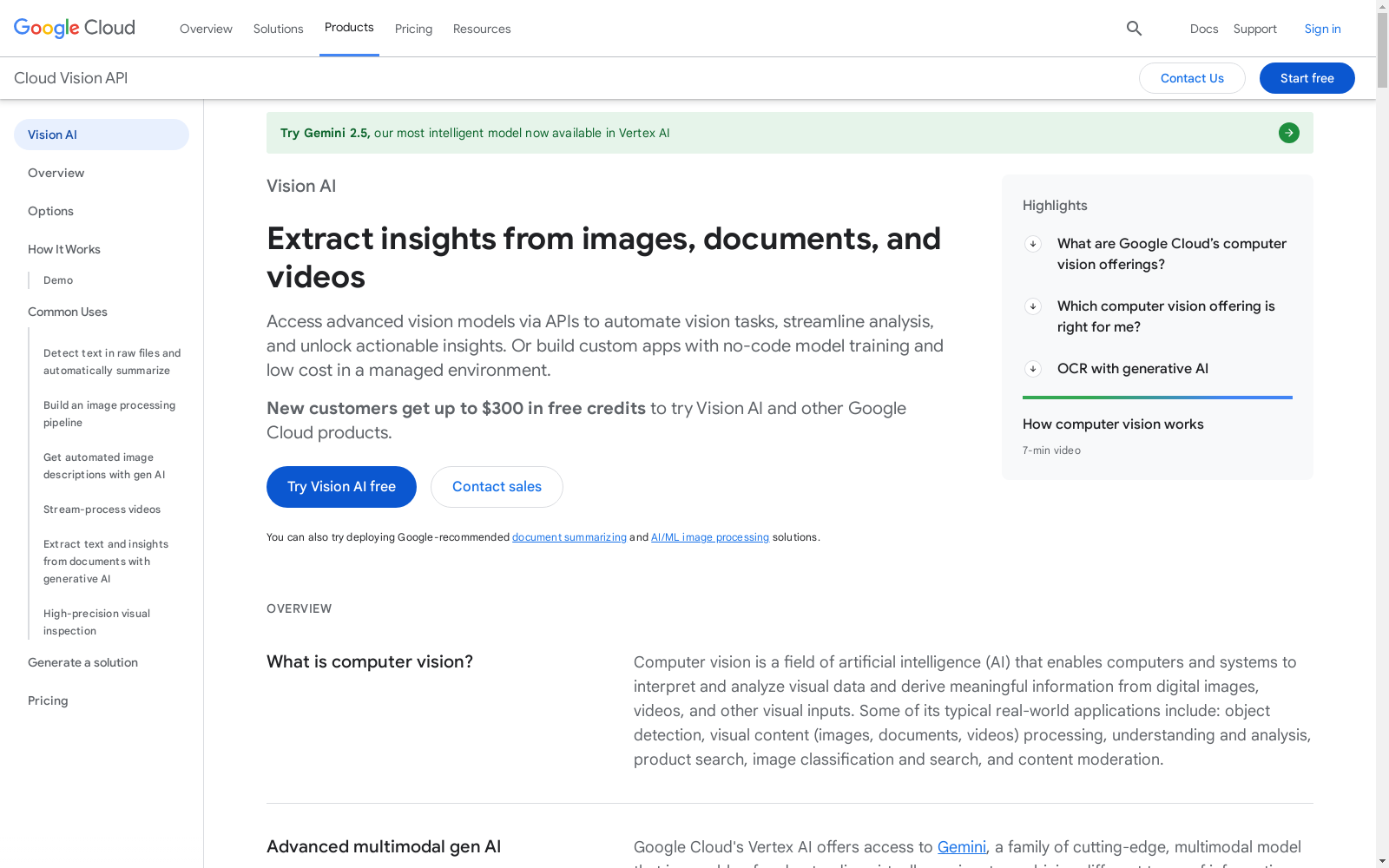This screenshot has width=1389, height=868.
Task: Click the Start free button
Action: click(x=1307, y=78)
